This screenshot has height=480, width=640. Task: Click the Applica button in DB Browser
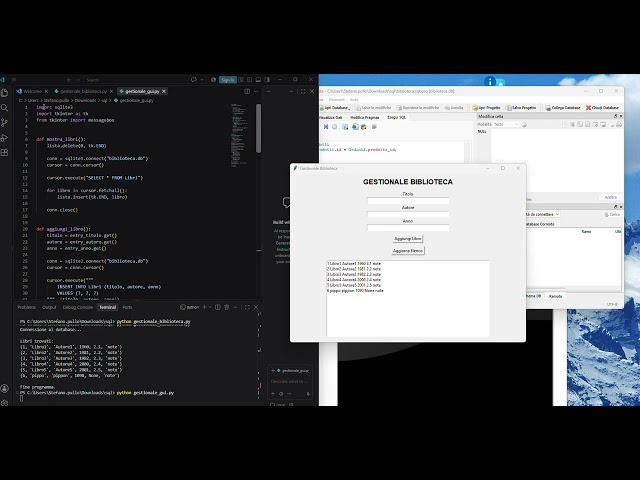click(x=611, y=198)
